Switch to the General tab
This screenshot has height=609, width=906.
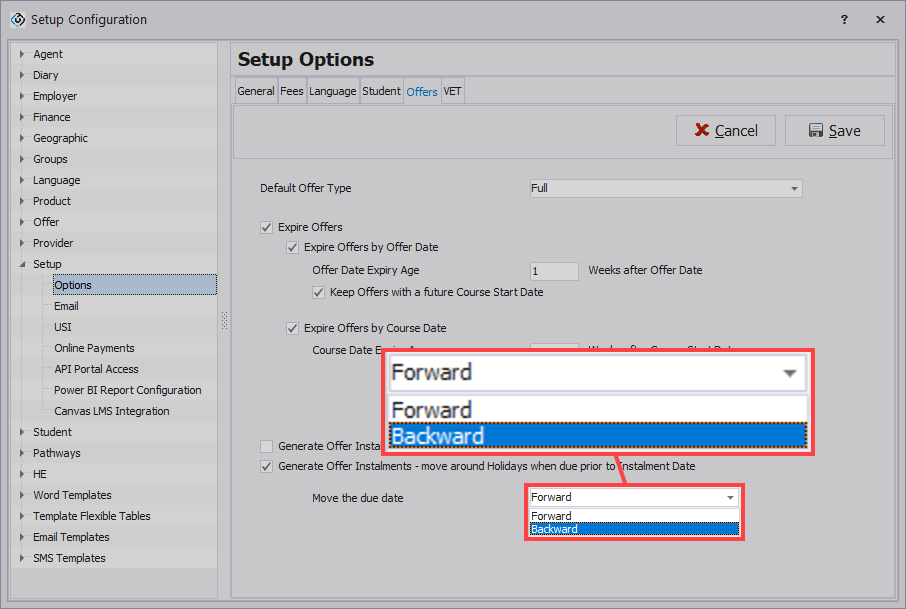pos(256,91)
